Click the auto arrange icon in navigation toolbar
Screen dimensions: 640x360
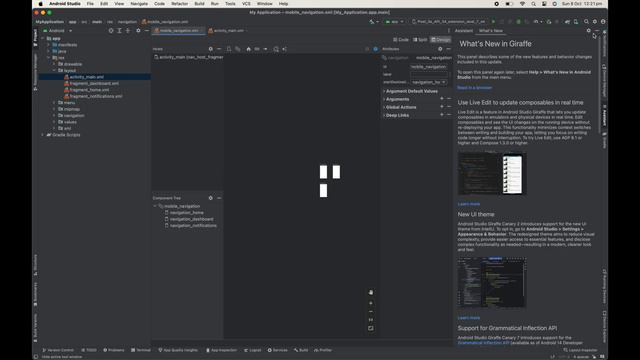(284, 49)
